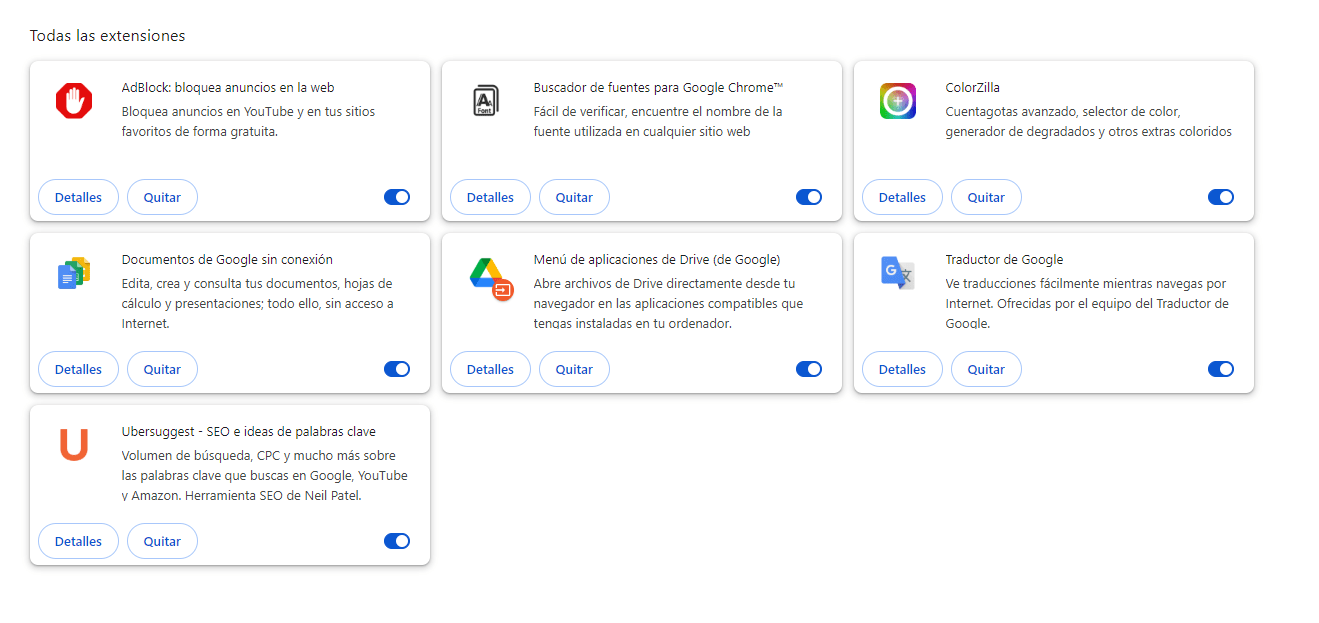This screenshot has width=1319, height=623.
Task: Click the description starting "Volumen de búsqueda, CPC"
Action: pyautogui.click(x=265, y=475)
